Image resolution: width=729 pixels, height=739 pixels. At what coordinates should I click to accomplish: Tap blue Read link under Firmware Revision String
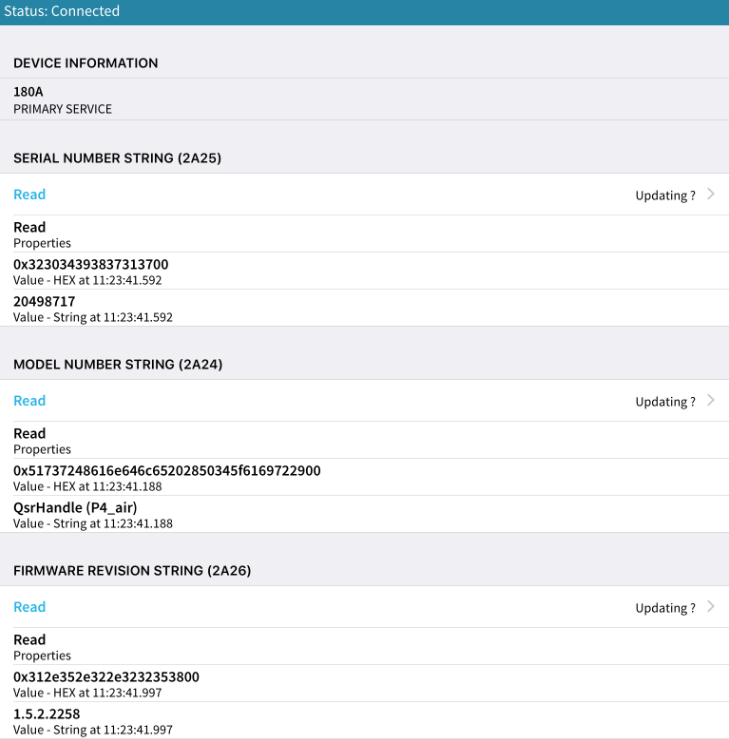(x=30, y=606)
